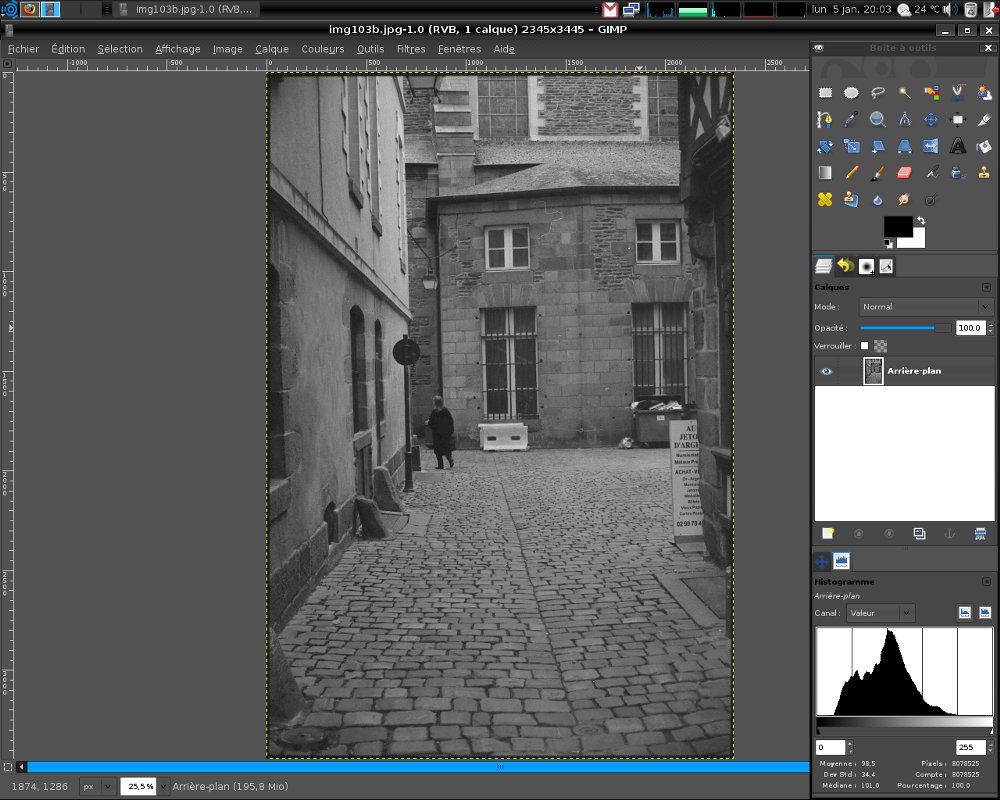
Task: Choose the Heal bandage tool
Action: point(825,200)
